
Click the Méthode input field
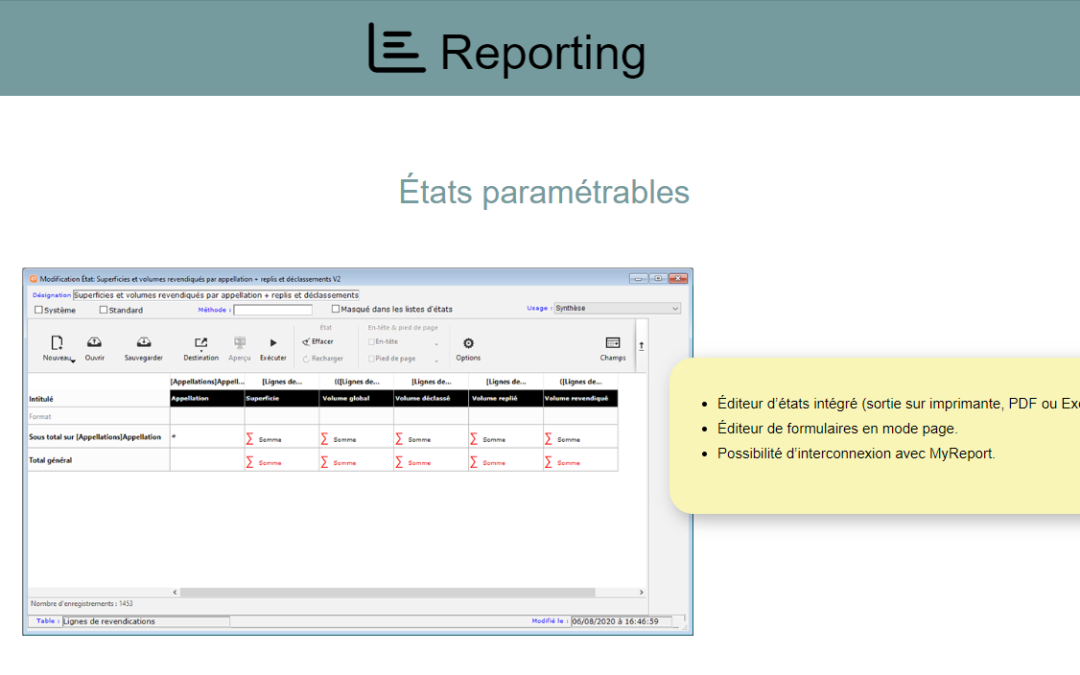[273, 310]
